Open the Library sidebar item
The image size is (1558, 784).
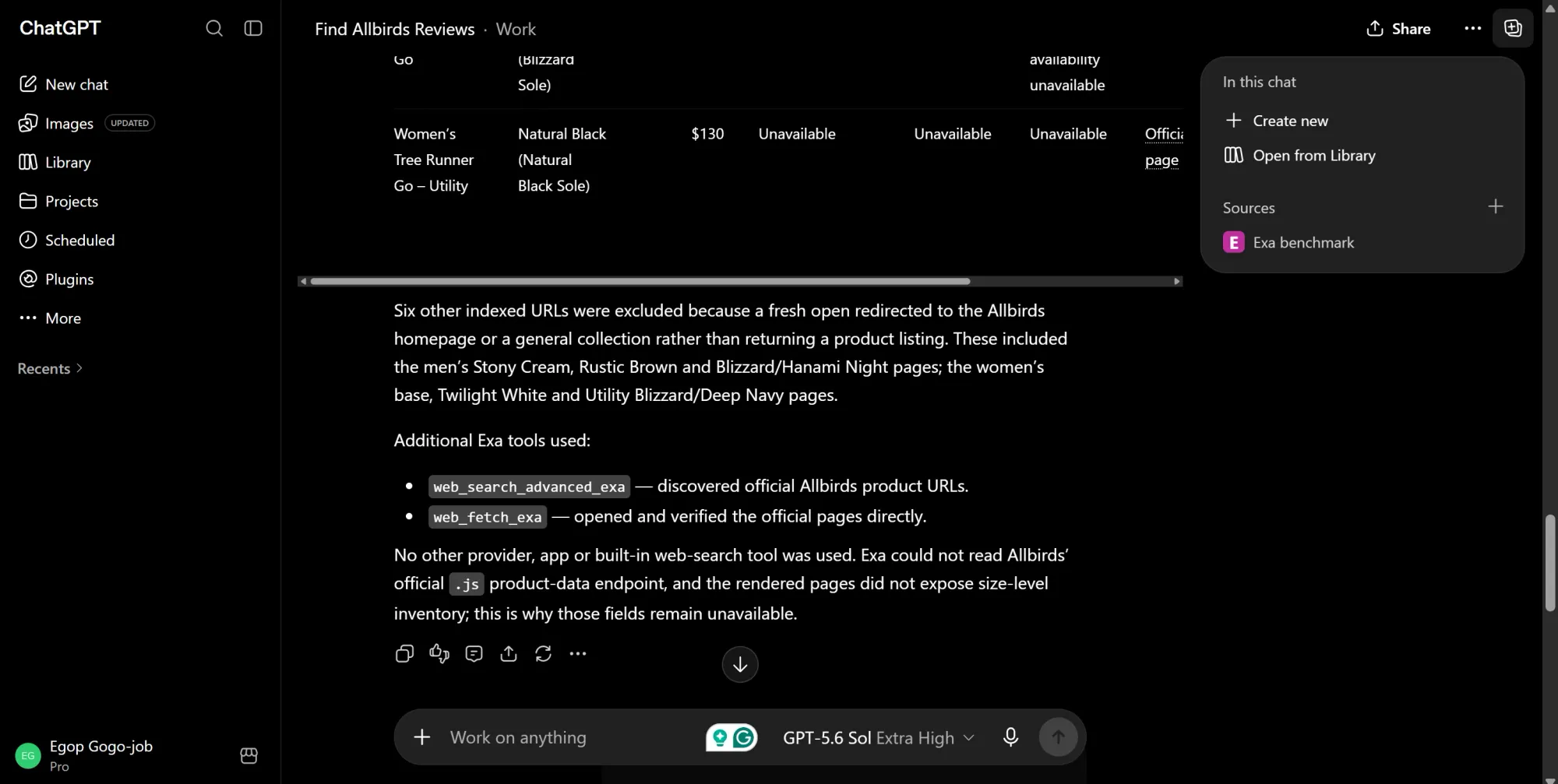tap(55, 162)
